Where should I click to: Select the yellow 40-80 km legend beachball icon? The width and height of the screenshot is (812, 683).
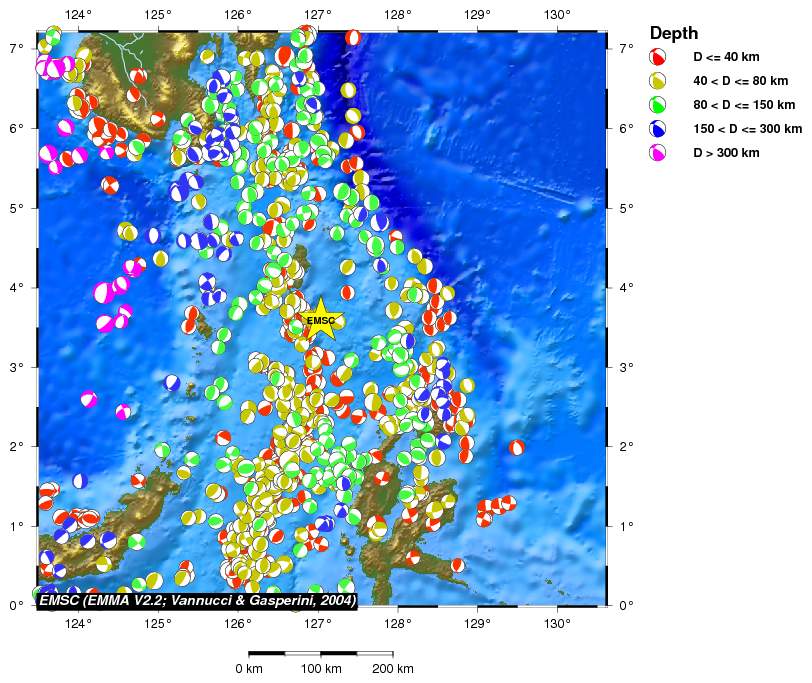click(659, 81)
